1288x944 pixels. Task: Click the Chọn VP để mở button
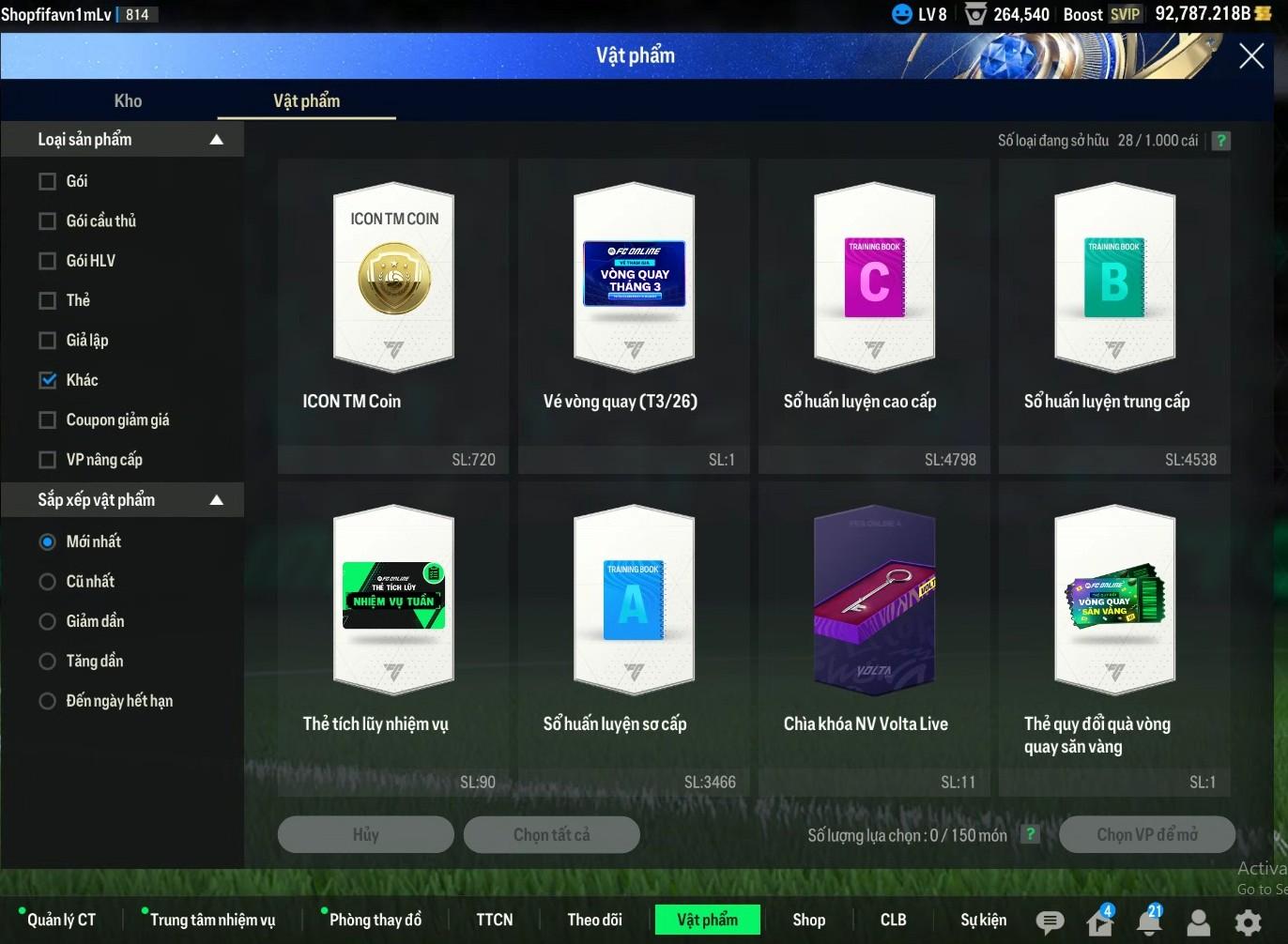tap(1146, 834)
